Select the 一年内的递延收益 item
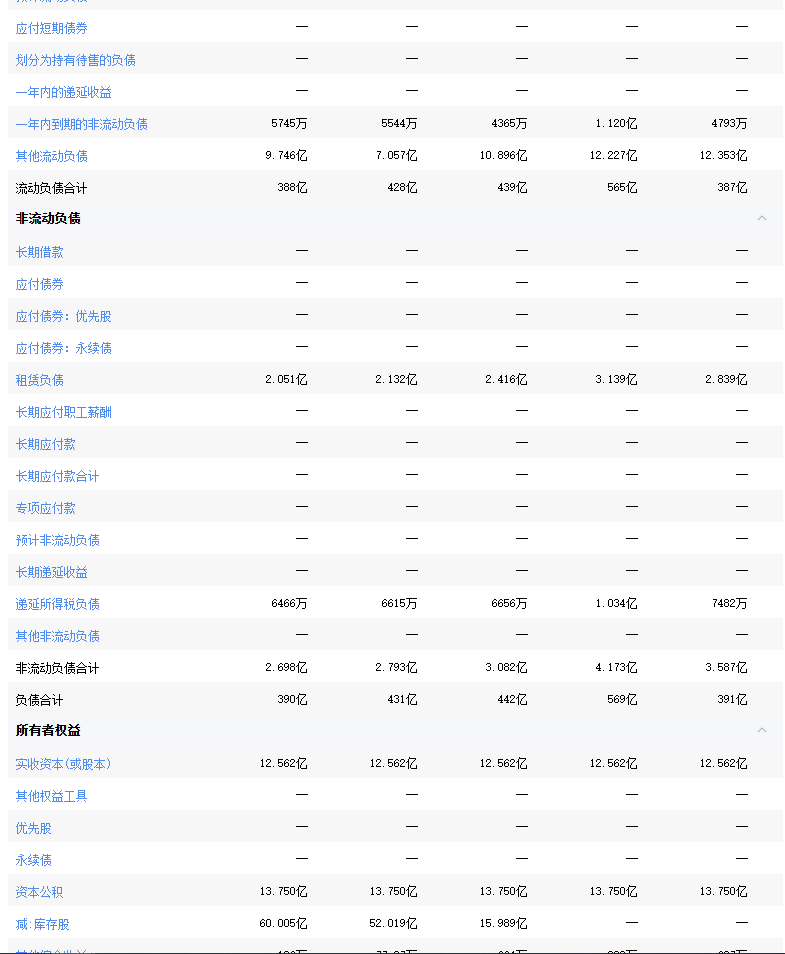Image resolution: width=785 pixels, height=954 pixels. [63, 92]
